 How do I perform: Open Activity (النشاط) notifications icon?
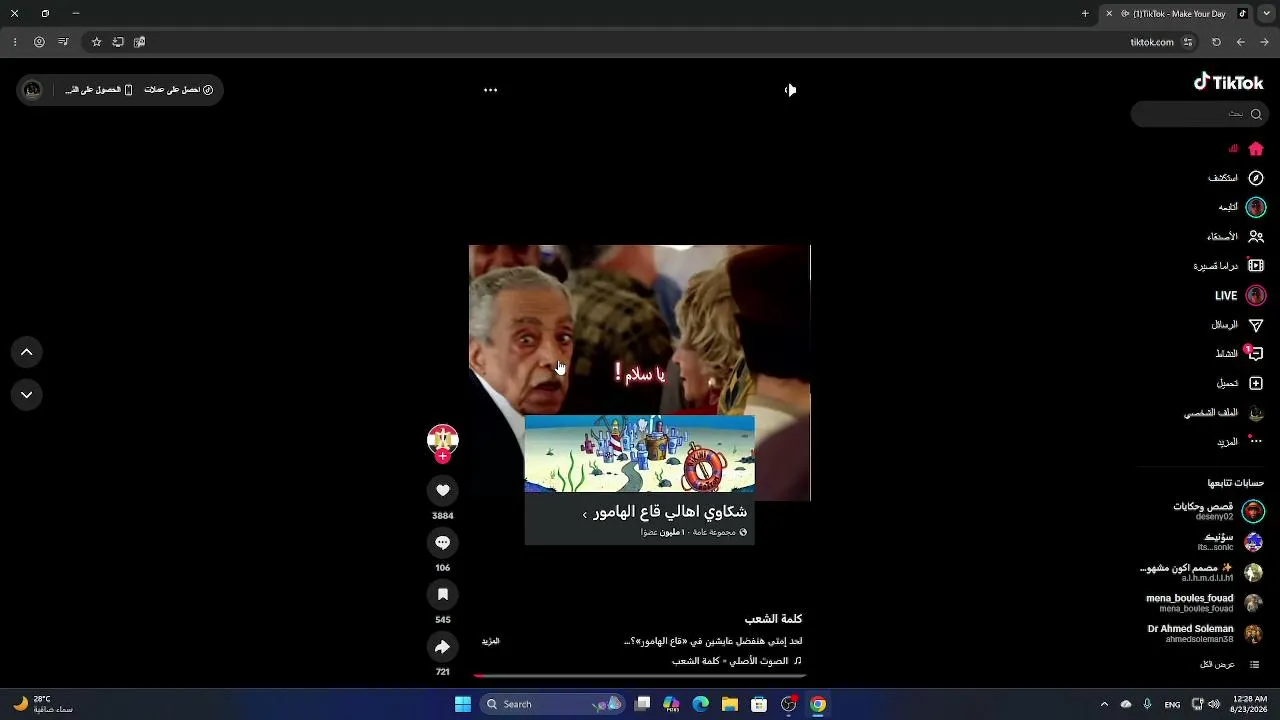(1256, 353)
